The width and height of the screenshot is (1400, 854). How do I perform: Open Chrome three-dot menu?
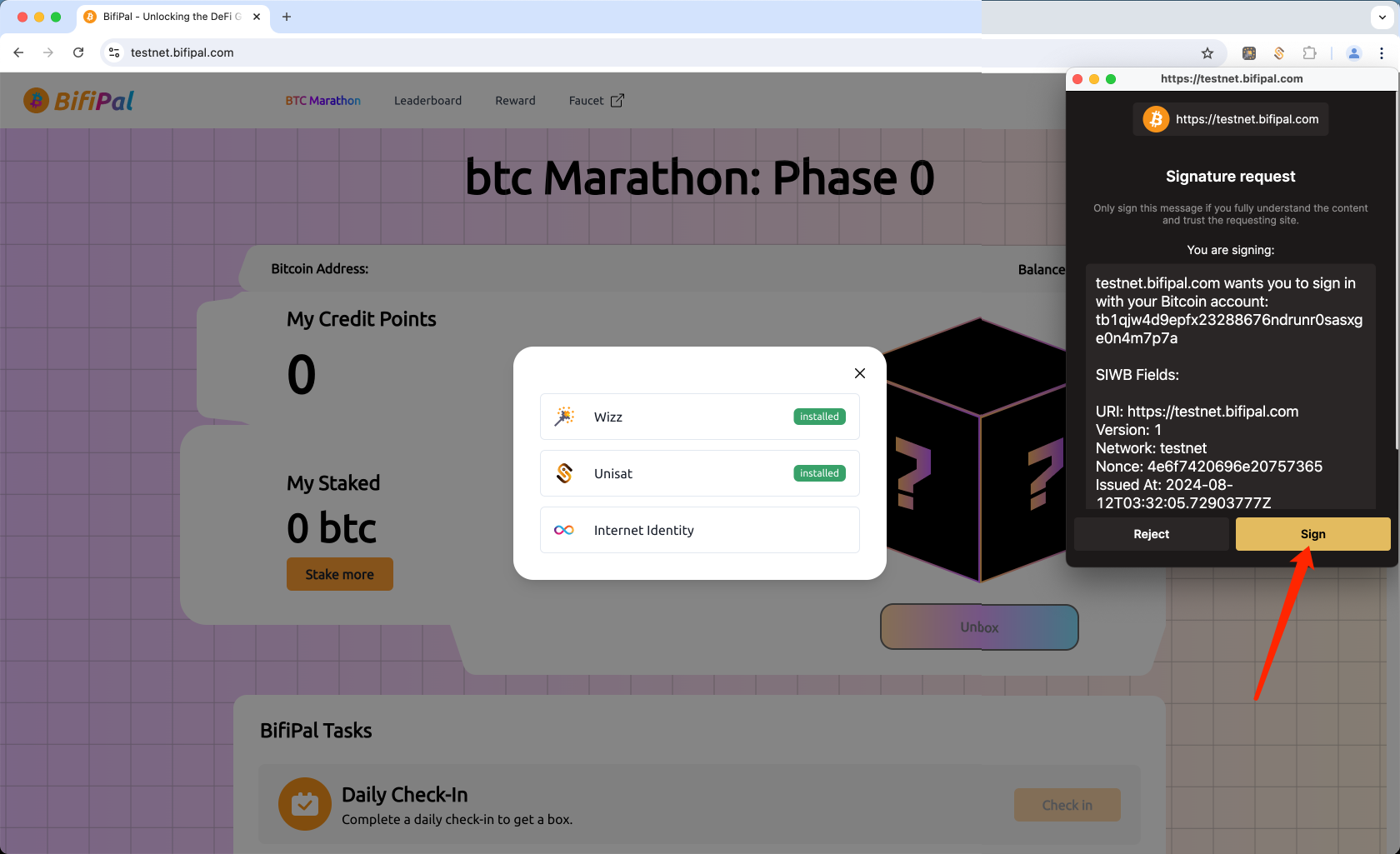(x=1382, y=53)
